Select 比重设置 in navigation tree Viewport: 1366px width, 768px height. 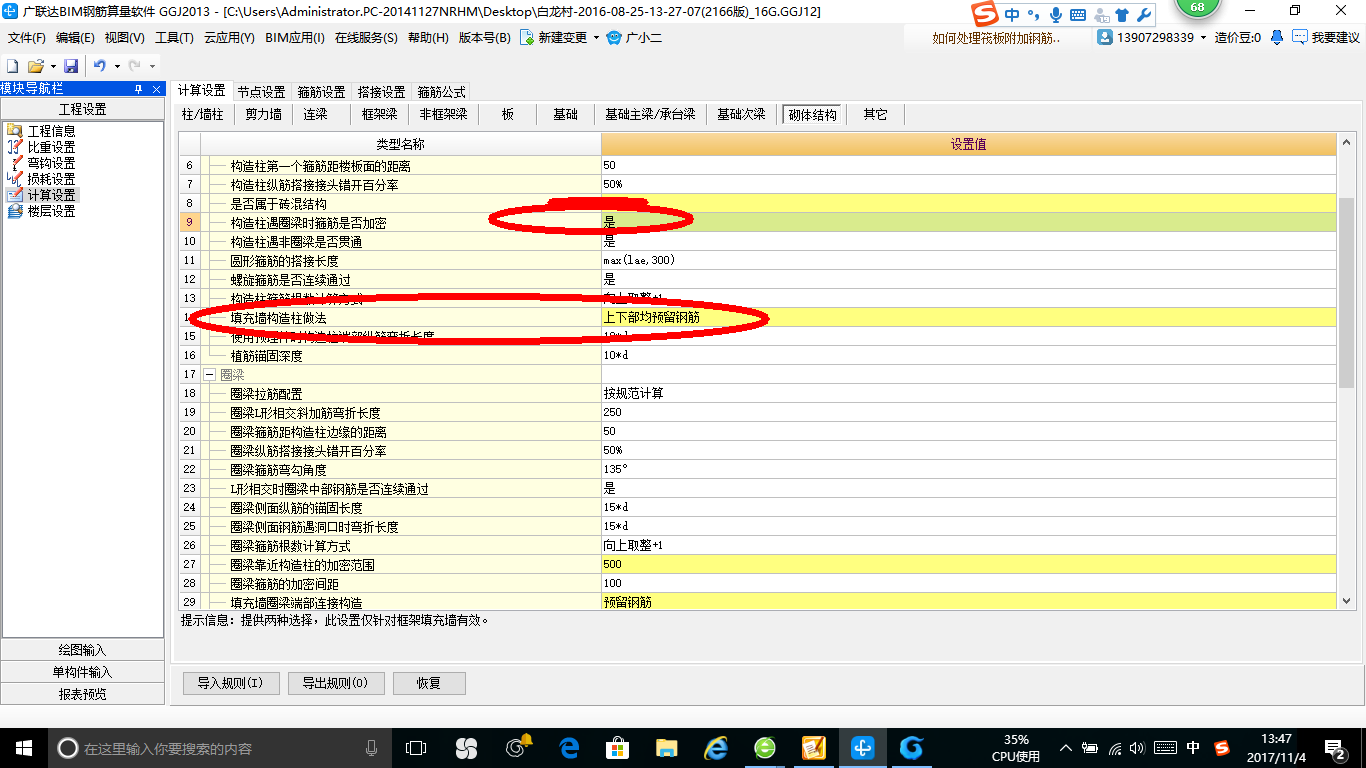(51, 147)
